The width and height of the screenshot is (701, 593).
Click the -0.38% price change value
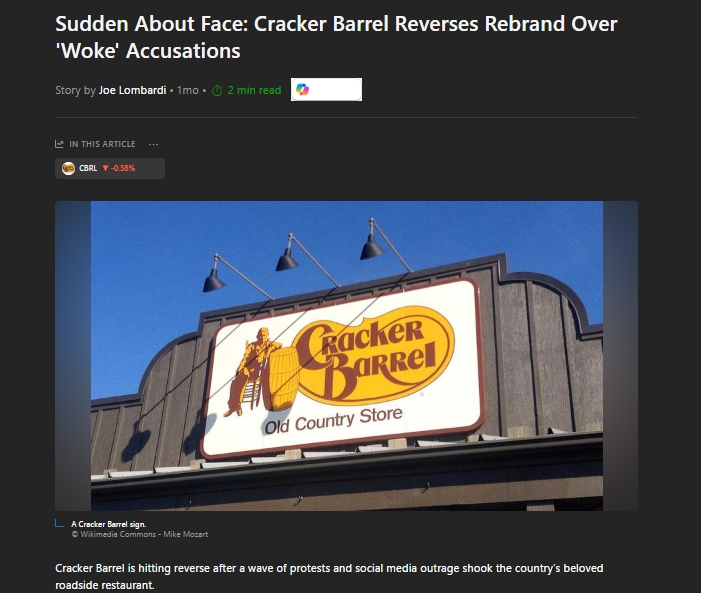click(123, 168)
